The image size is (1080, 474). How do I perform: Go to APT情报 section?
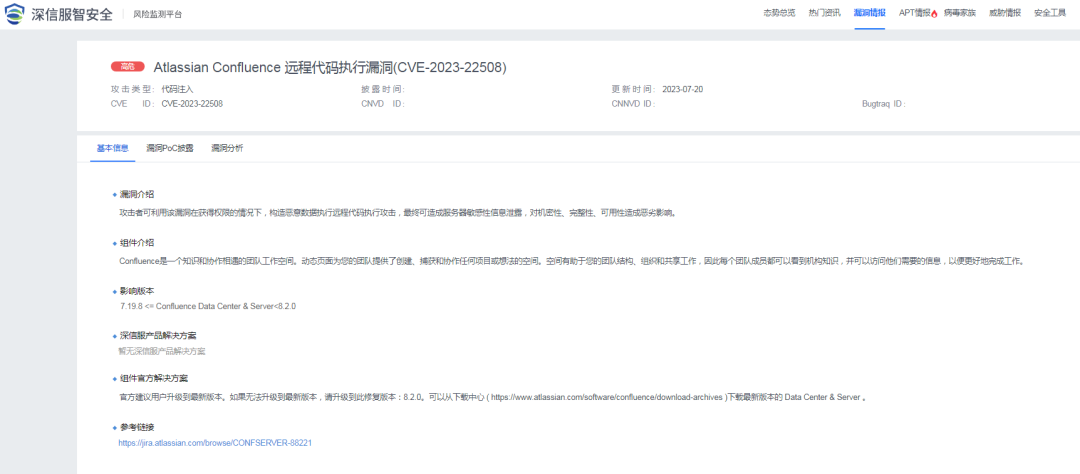coord(915,13)
